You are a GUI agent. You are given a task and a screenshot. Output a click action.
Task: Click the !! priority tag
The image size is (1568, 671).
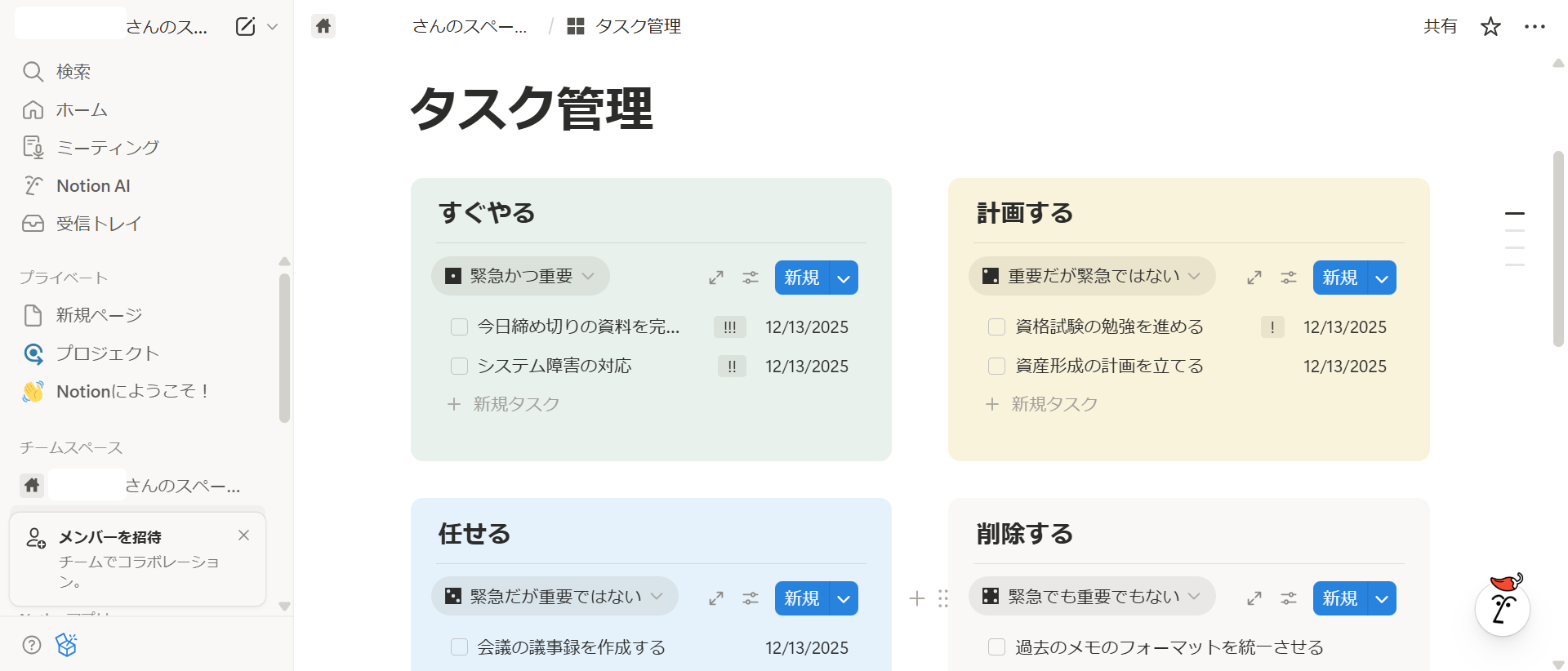coord(732,367)
